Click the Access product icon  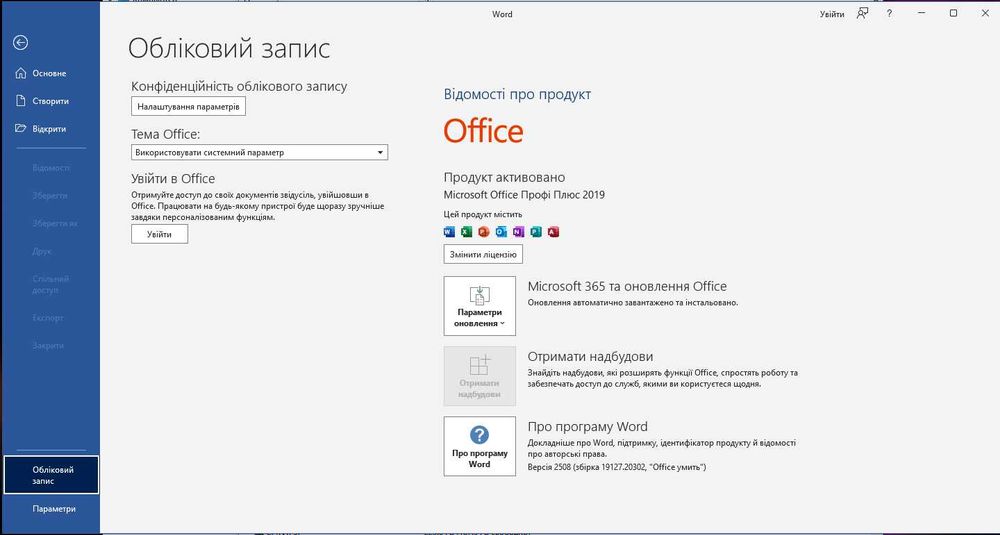(x=553, y=231)
